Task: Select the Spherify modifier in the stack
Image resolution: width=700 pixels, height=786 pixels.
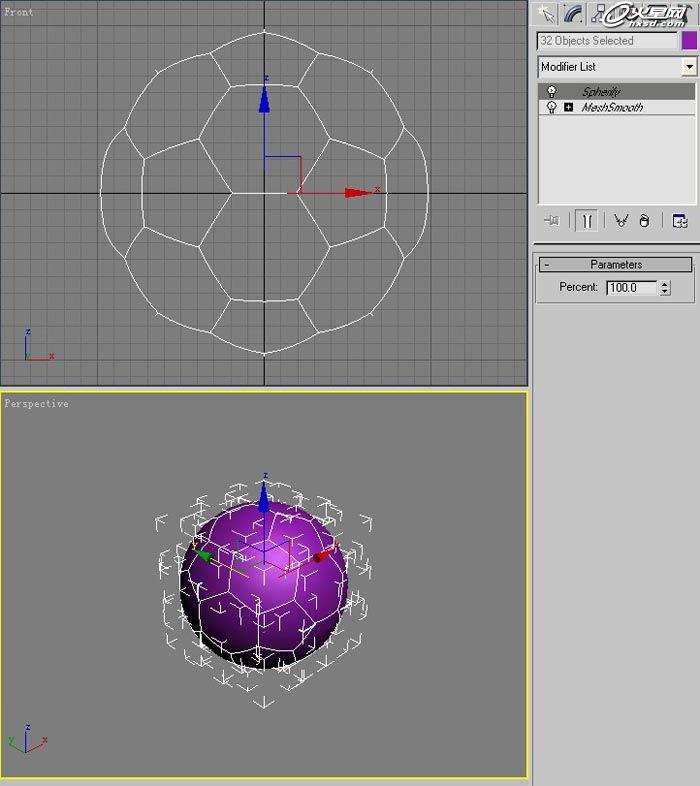Action: [601, 92]
